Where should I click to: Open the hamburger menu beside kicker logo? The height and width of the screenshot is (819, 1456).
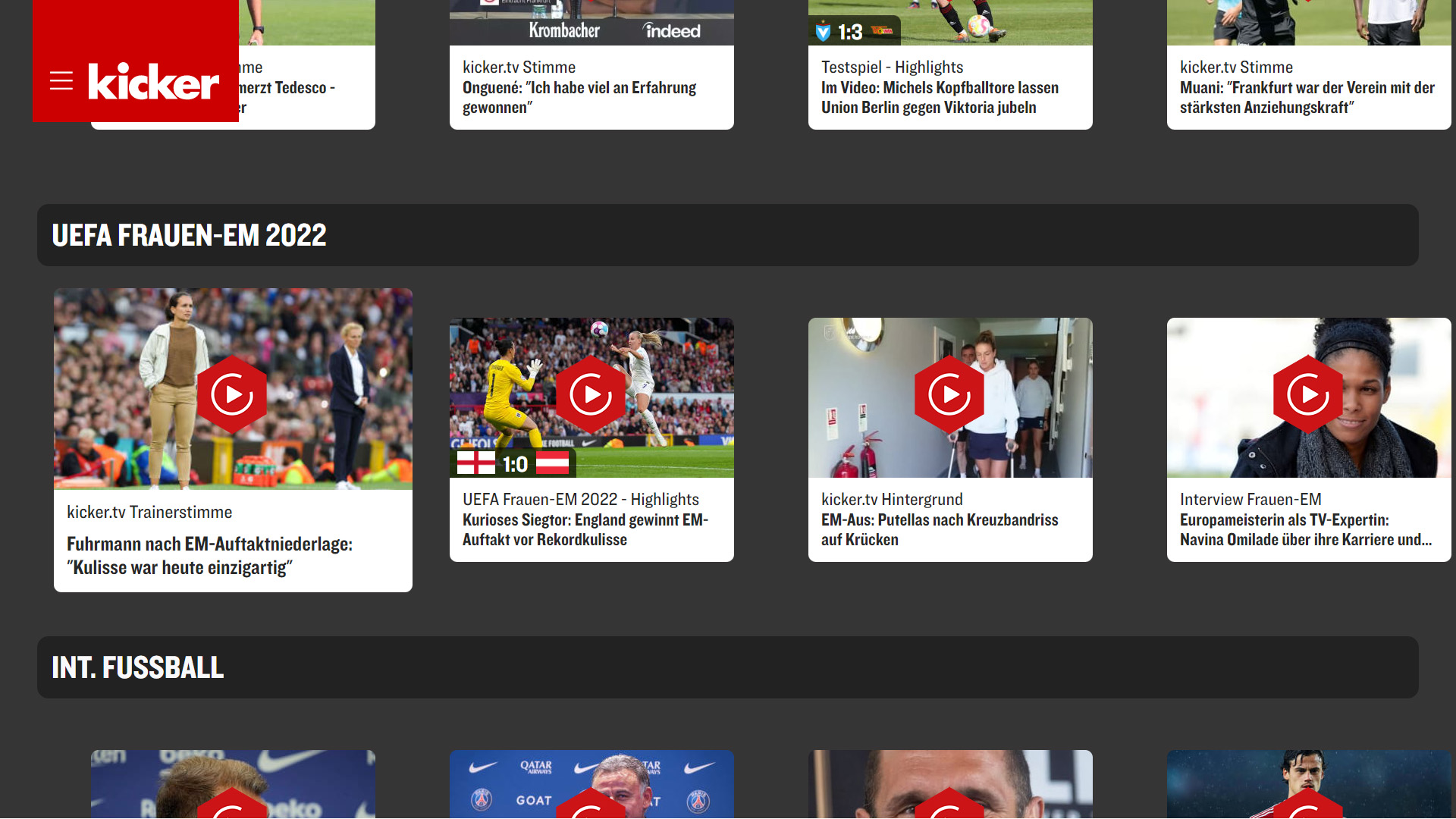point(61,81)
